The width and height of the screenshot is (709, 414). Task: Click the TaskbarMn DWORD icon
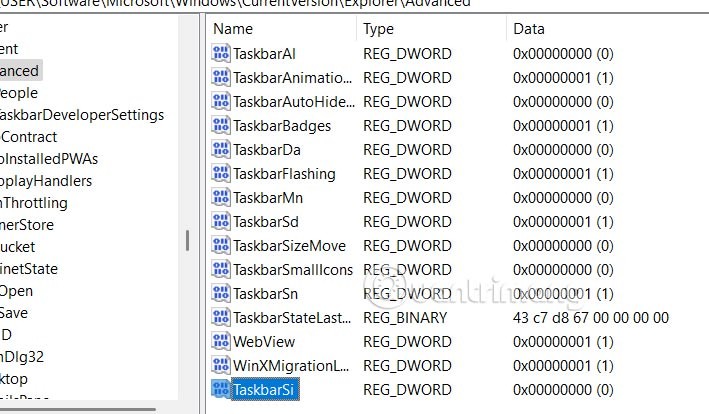coord(221,198)
